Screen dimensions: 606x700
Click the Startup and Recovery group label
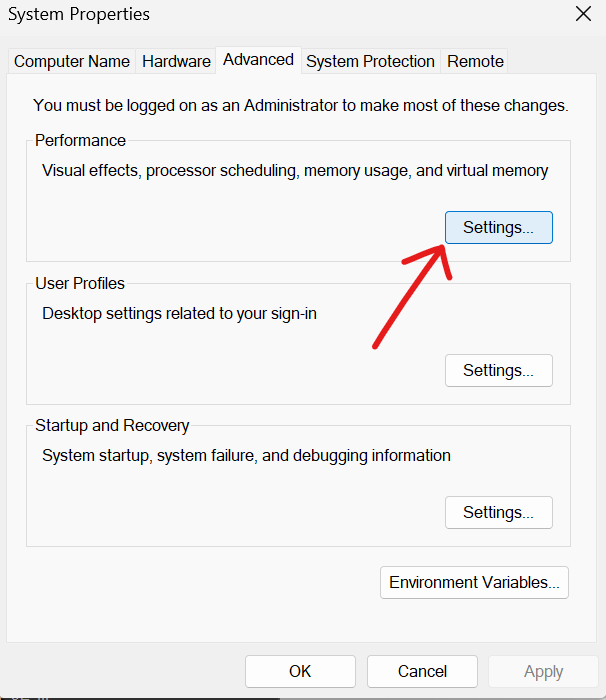tap(112, 426)
